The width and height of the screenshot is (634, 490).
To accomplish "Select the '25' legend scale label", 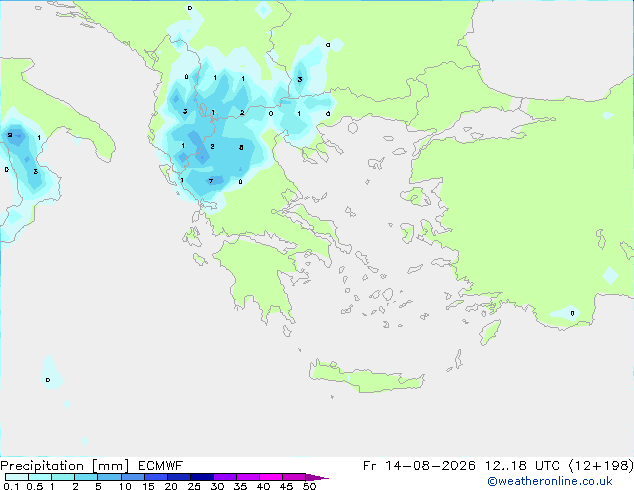I will coord(194,486).
